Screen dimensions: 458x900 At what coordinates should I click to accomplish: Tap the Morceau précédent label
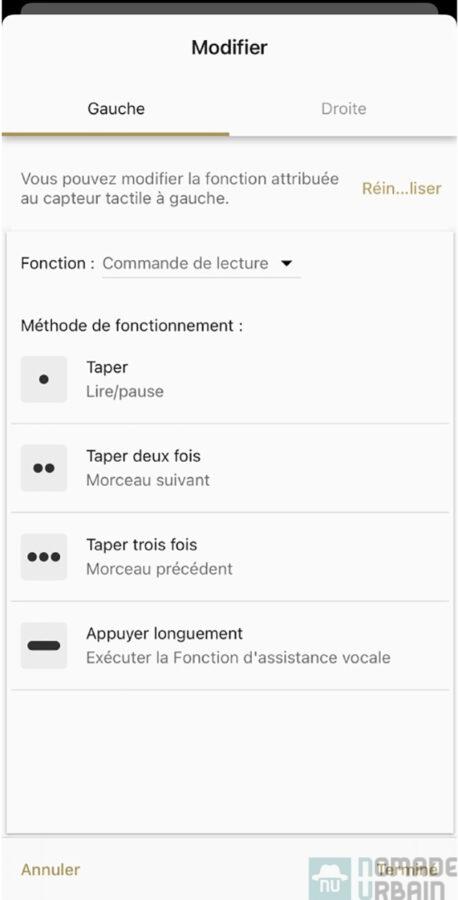click(x=160, y=569)
